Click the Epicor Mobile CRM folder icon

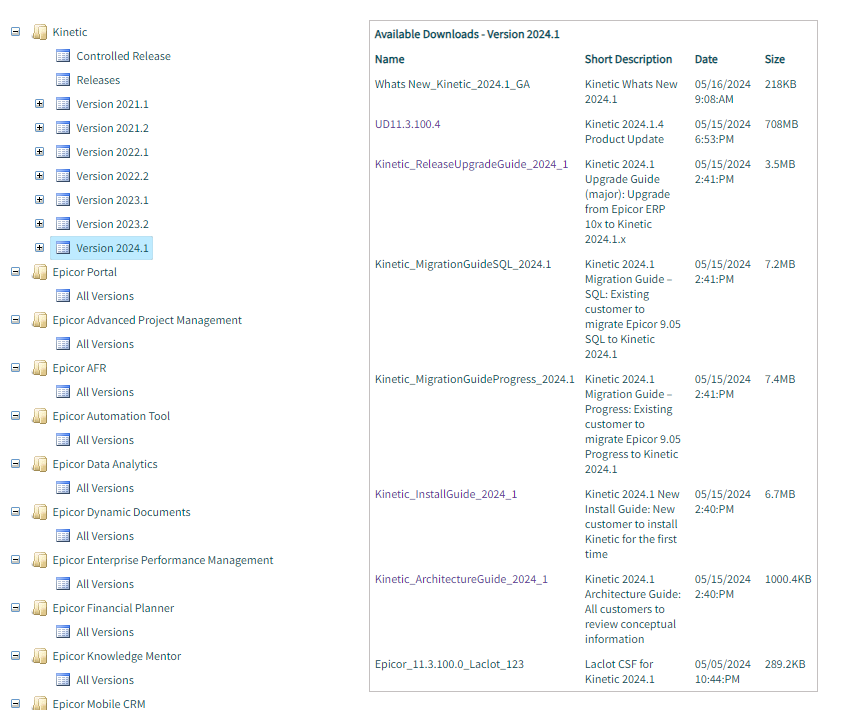(39, 703)
